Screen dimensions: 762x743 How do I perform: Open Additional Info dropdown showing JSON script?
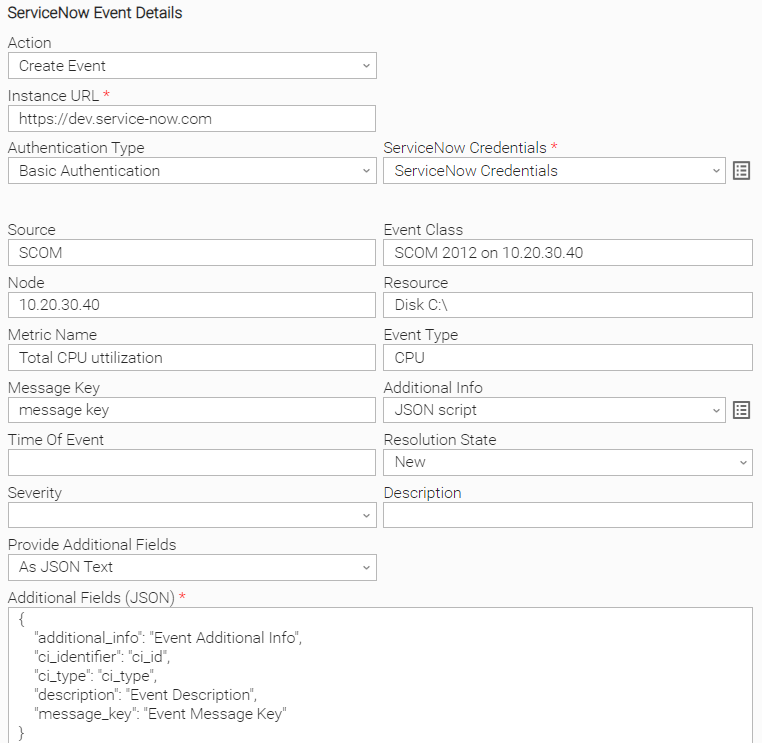click(x=554, y=410)
